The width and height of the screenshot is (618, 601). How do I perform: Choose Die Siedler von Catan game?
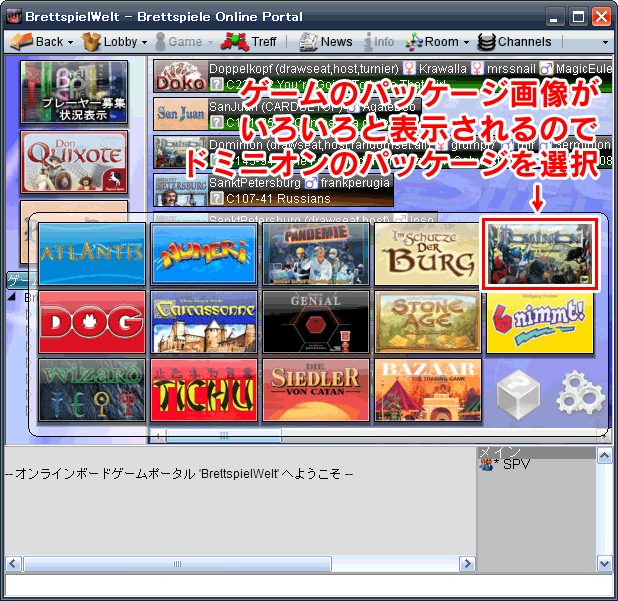click(x=316, y=390)
